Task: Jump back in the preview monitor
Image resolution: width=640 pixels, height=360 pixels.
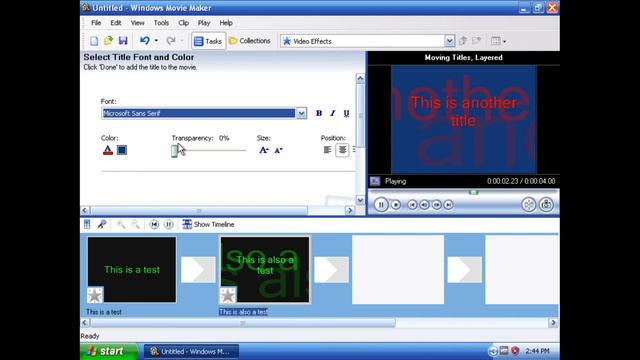Action: point(412,204)
